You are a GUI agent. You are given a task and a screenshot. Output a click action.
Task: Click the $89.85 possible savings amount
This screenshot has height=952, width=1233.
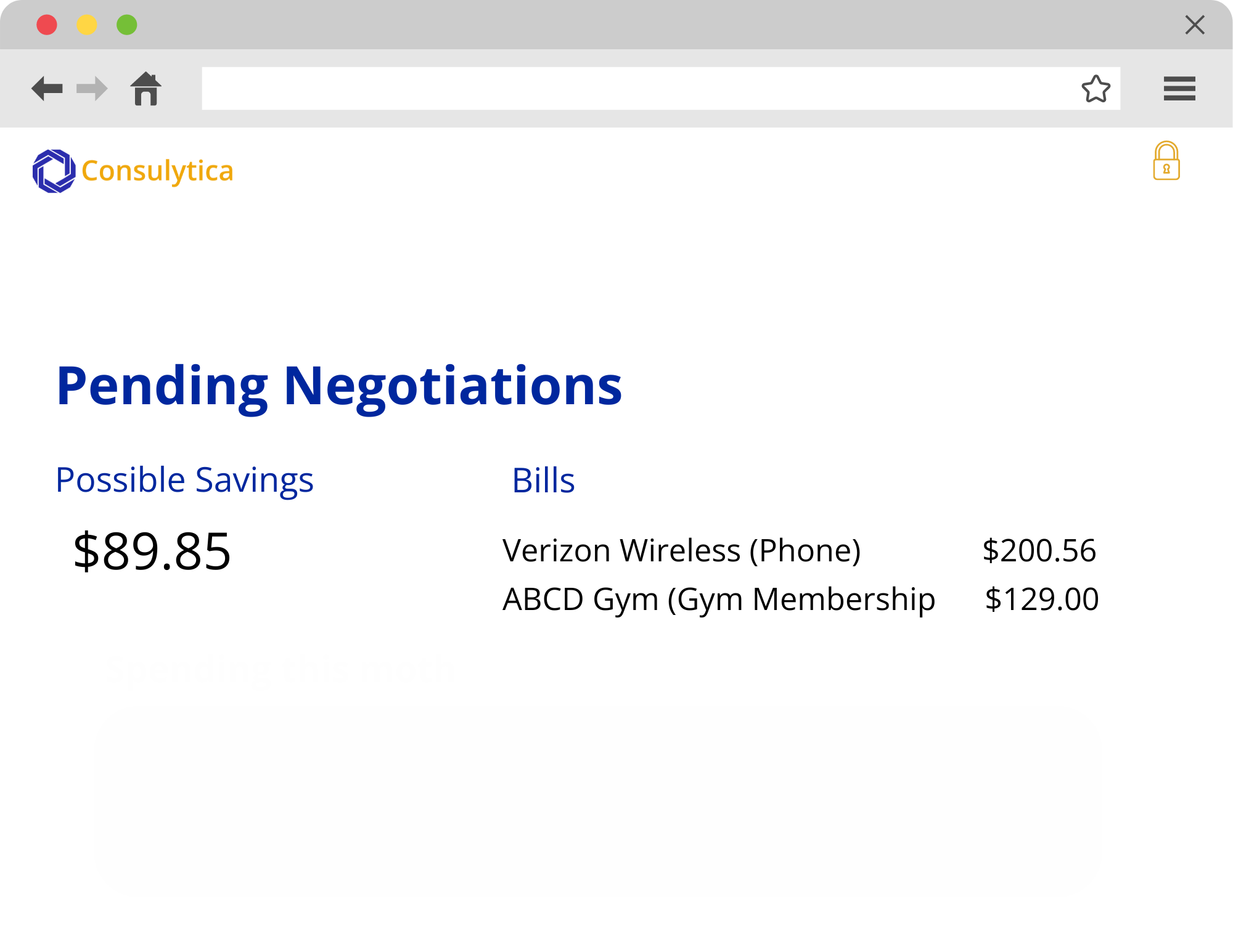[x=152, y=551]
